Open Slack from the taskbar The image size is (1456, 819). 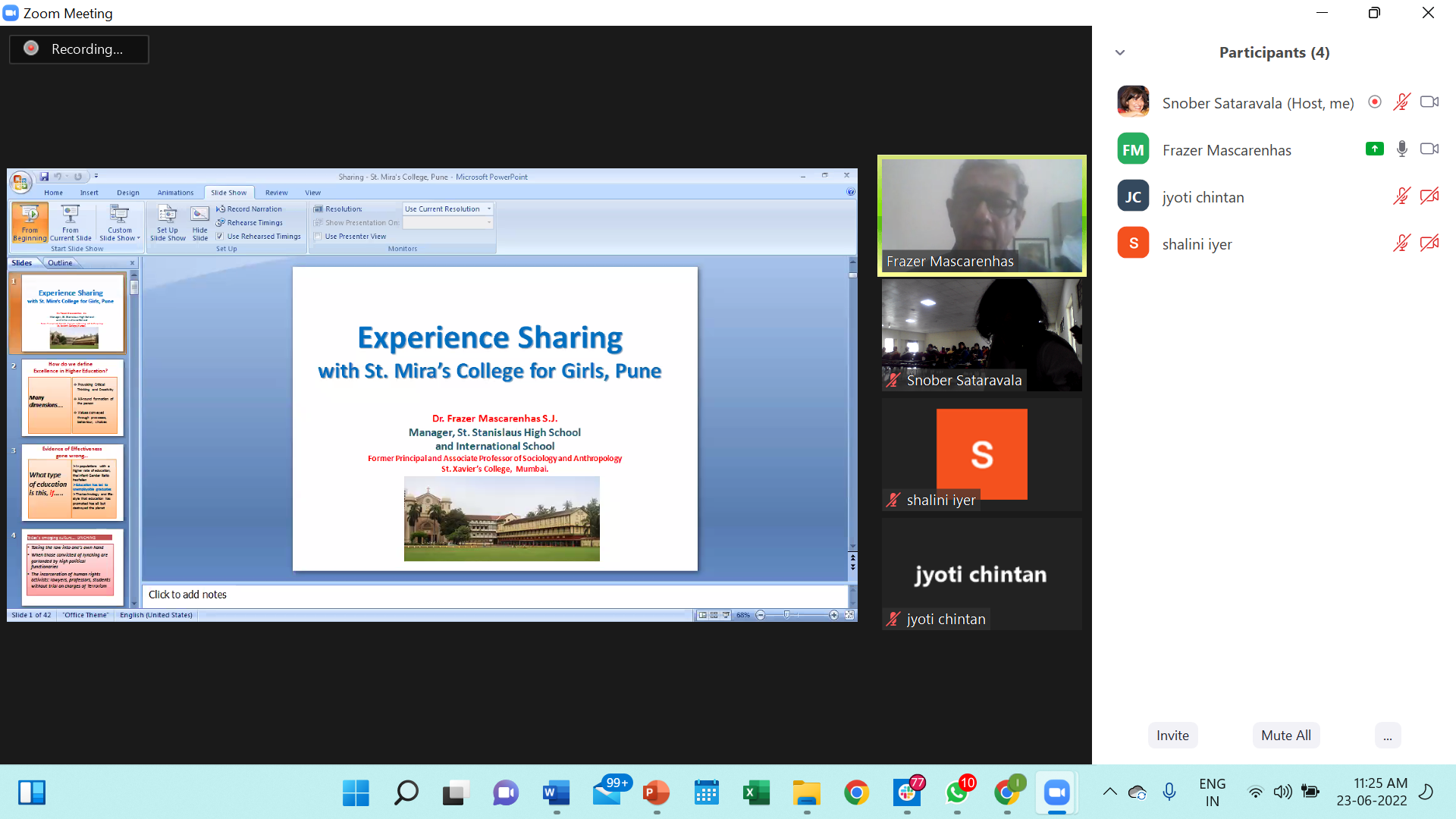click(907, 793)
